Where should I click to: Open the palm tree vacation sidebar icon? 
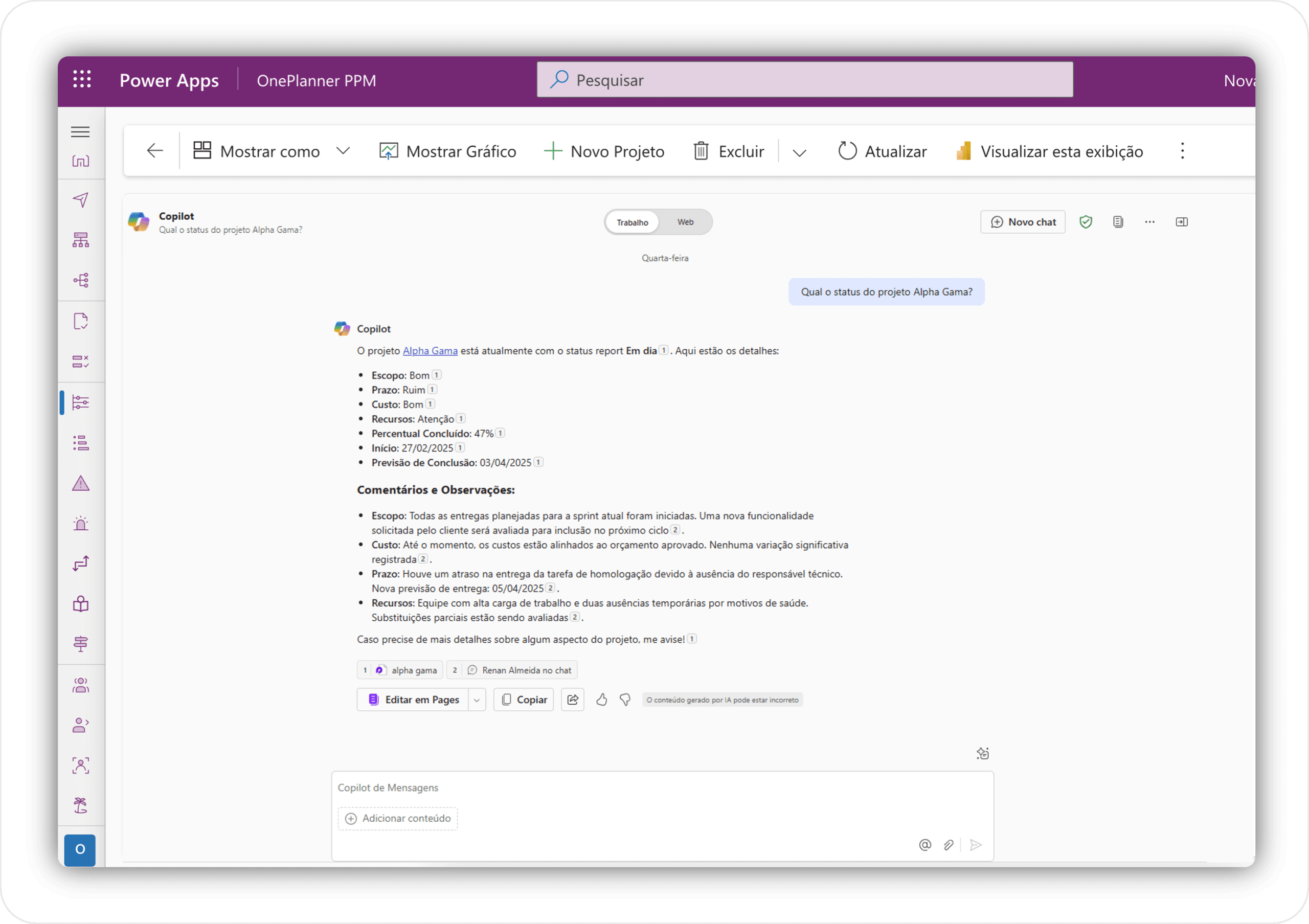click(x=80, y=805)
